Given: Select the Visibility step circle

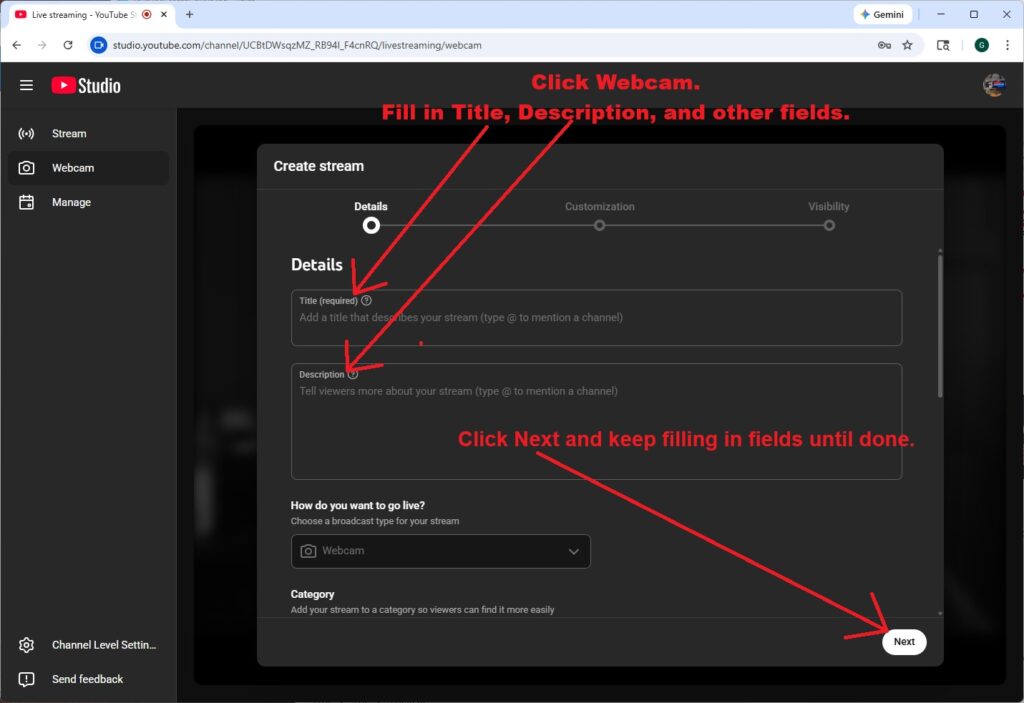Looking at the screenshot, I should click(x=829, y=225).
